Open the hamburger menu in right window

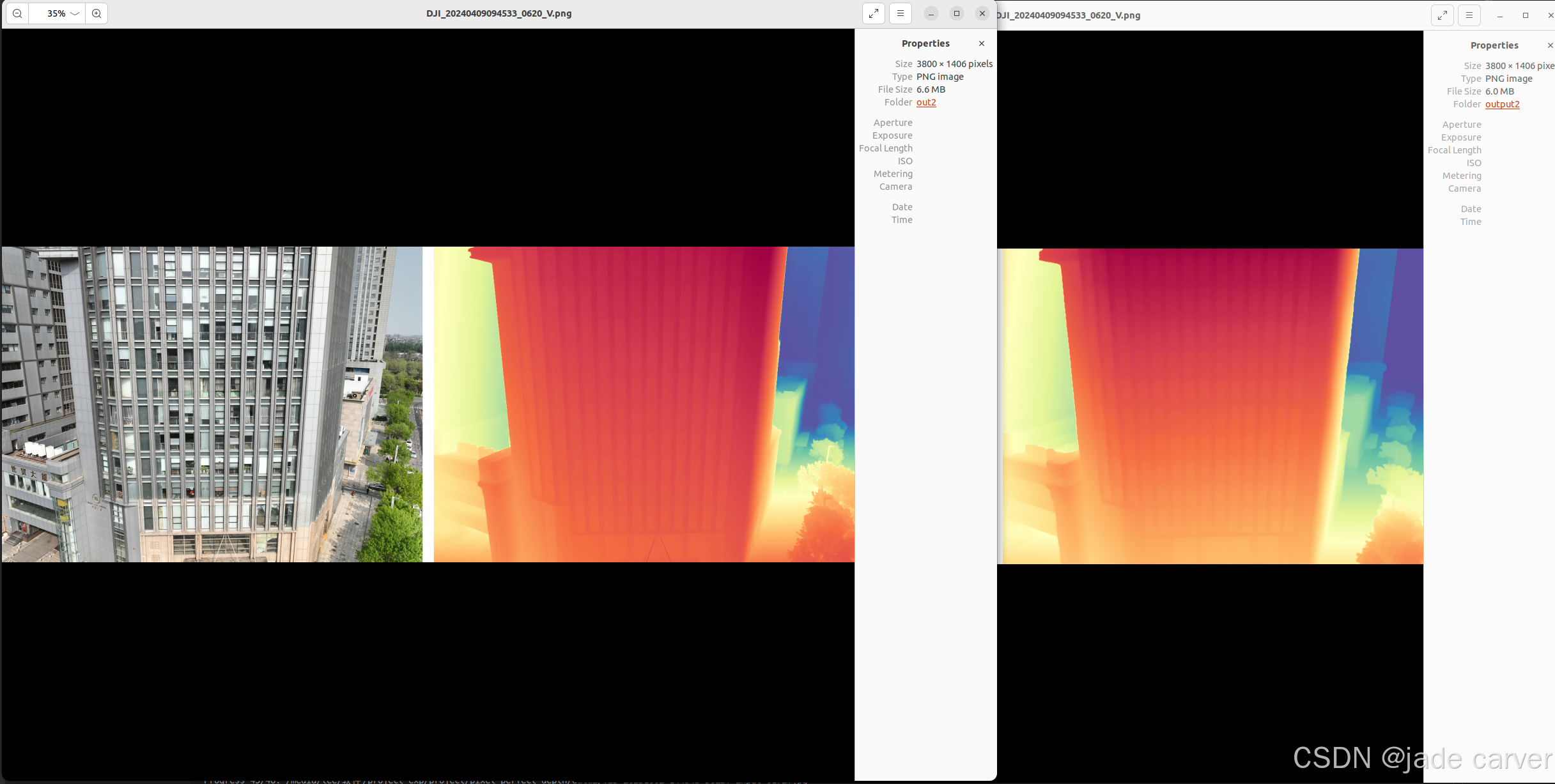[x=1469, y=15]
